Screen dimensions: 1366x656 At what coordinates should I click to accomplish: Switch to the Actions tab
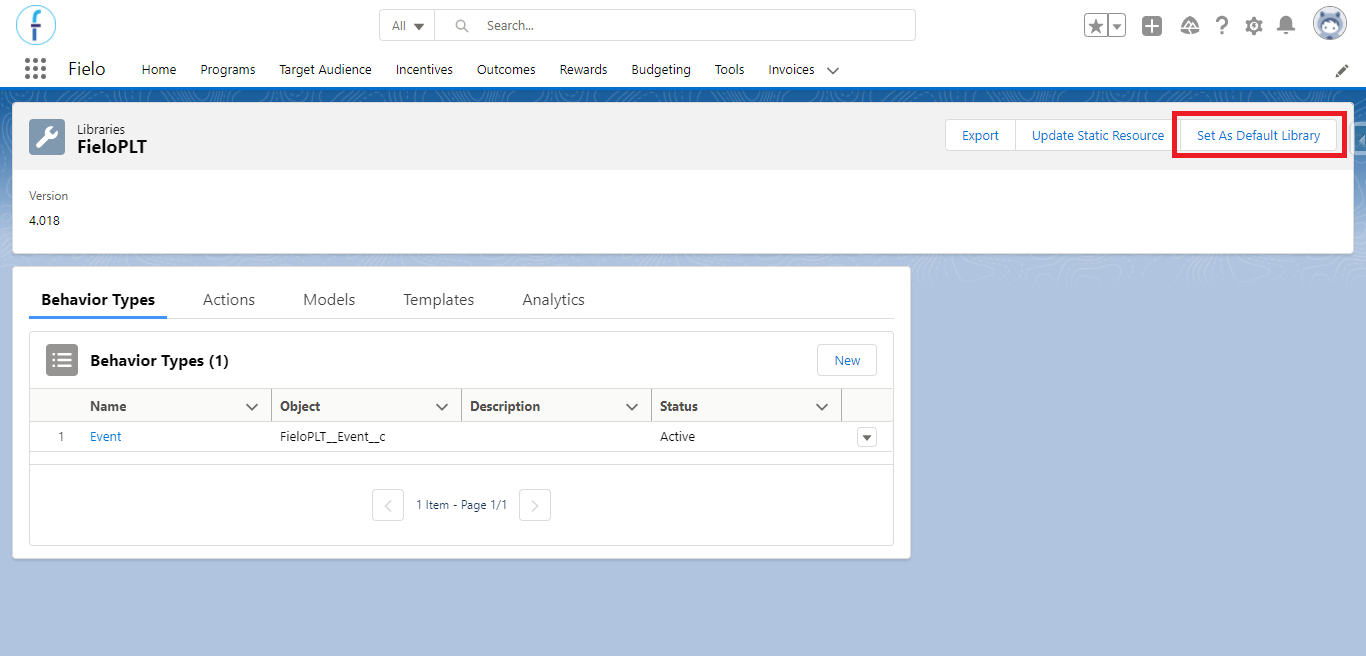[x=229, y=300]
